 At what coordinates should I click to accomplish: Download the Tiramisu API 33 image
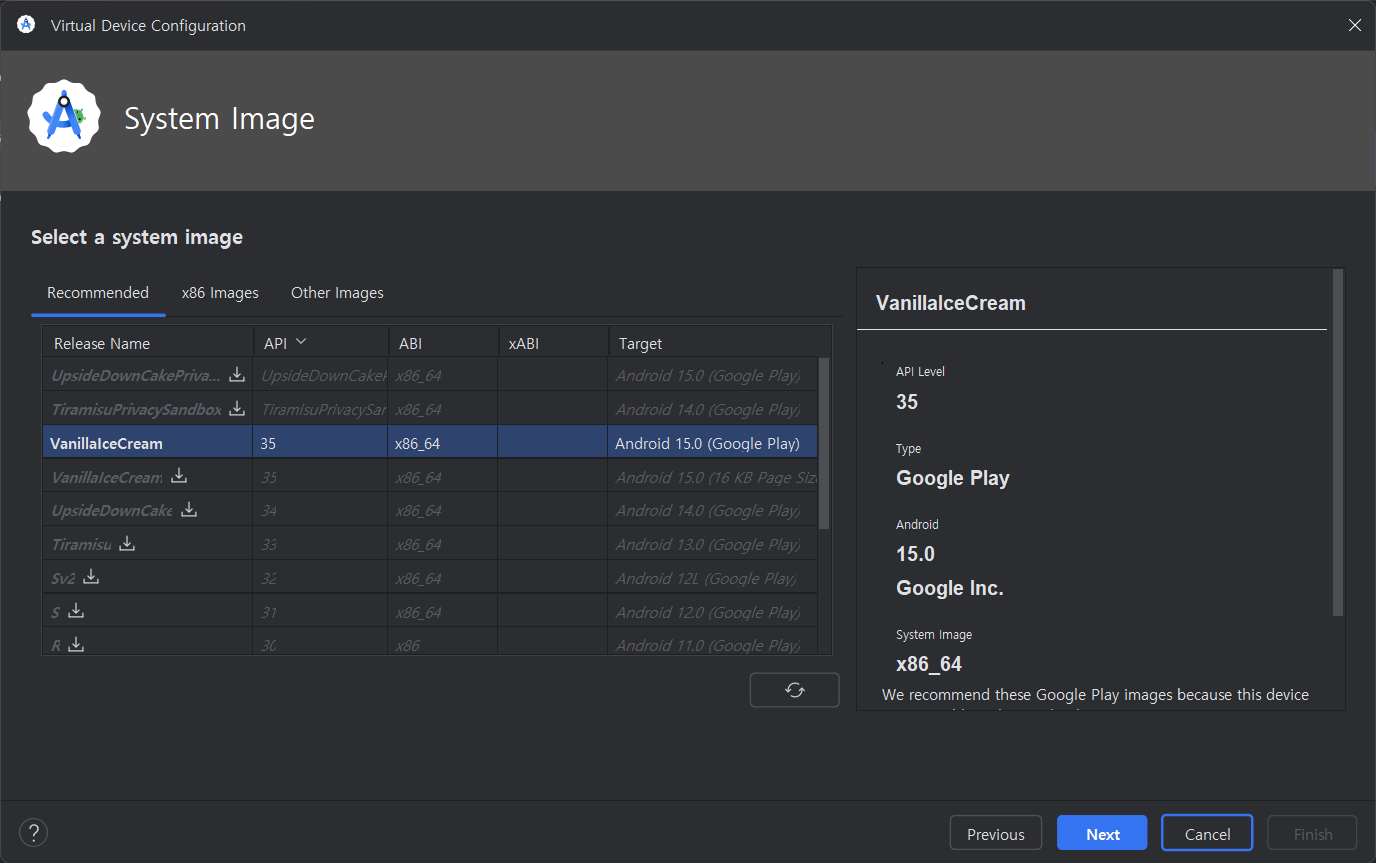point(127,544)
